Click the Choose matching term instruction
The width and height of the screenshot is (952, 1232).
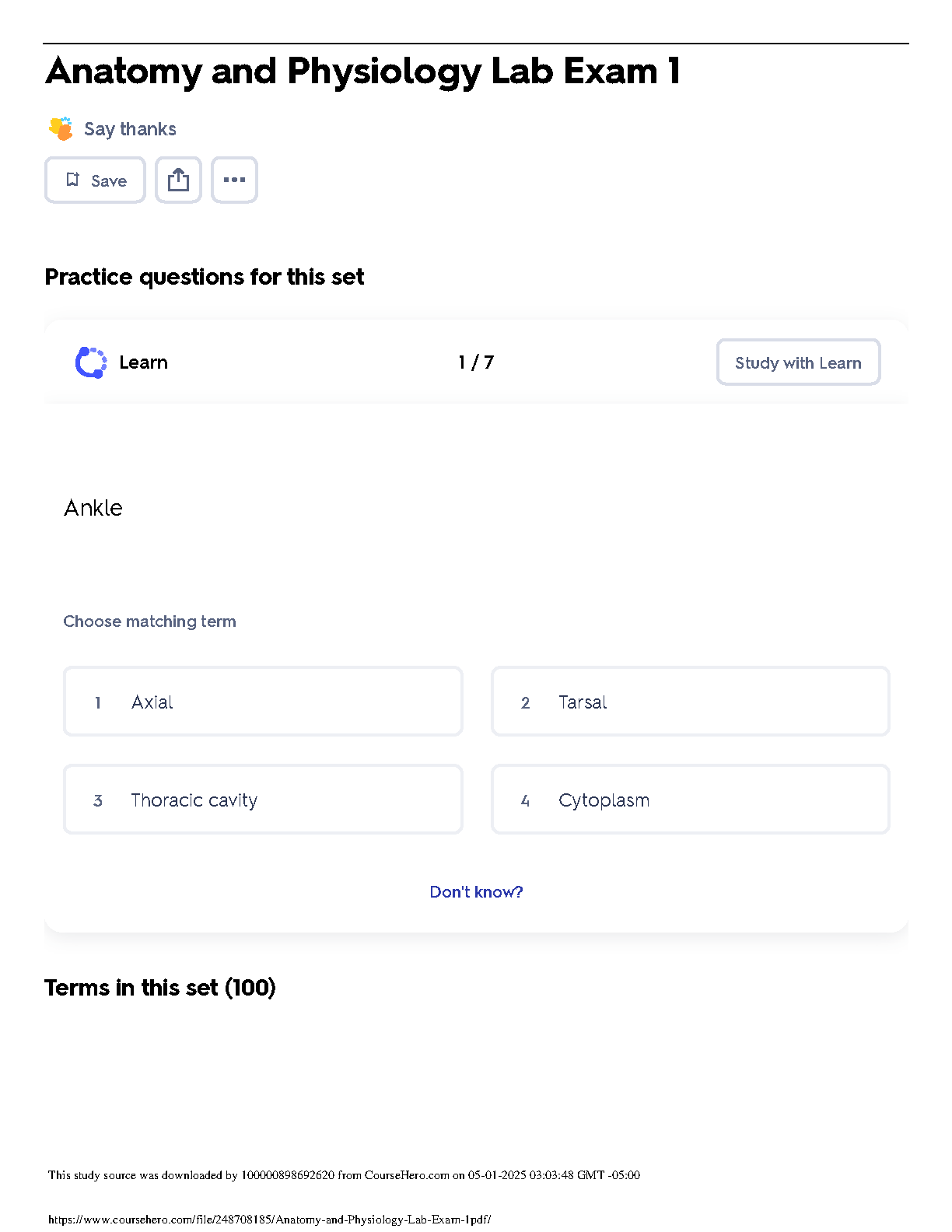tap(149, 621)
